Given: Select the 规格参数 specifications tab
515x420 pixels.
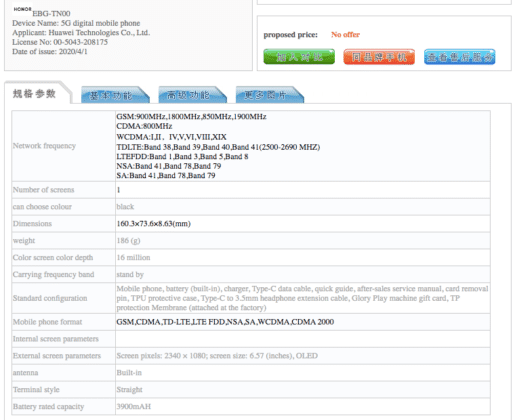Looking at the screenshot, I should tap(34, 94).
